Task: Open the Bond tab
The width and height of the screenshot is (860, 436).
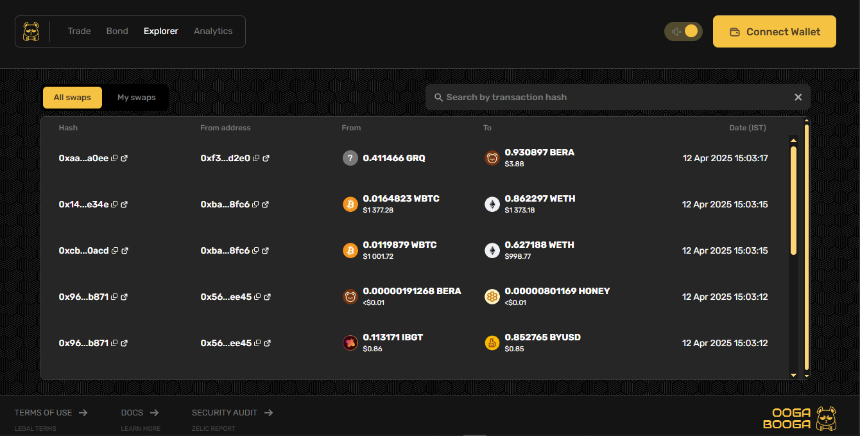Action: (117, 31)
